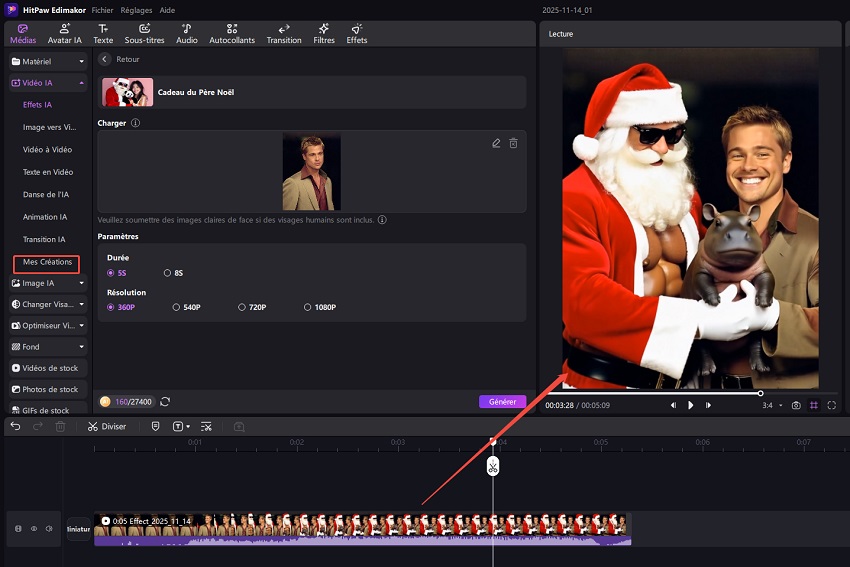850x567 pixels.
Task: Take a snapshot of preview
Action: point(796,405)
